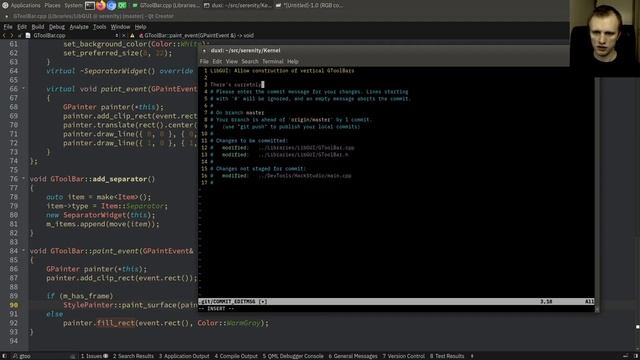Open Qt Creator Window menu
Image resolution: width=640 pixels, height=360 pixels.
[120, 27]
